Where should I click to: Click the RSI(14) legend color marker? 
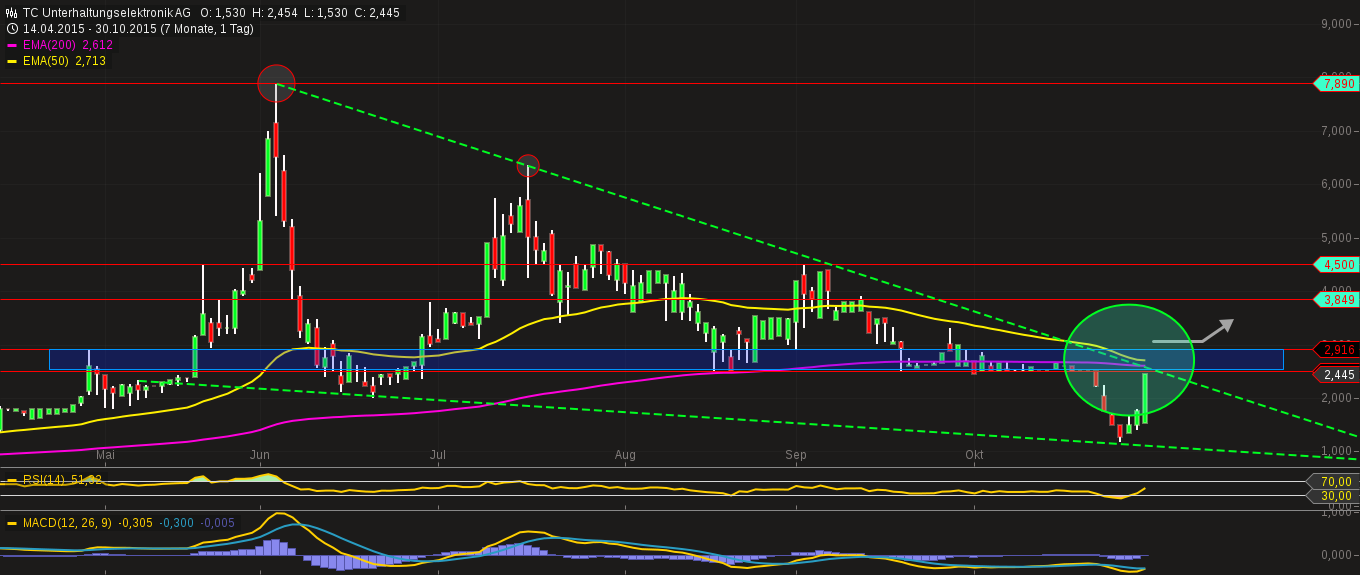click(12, 480)
